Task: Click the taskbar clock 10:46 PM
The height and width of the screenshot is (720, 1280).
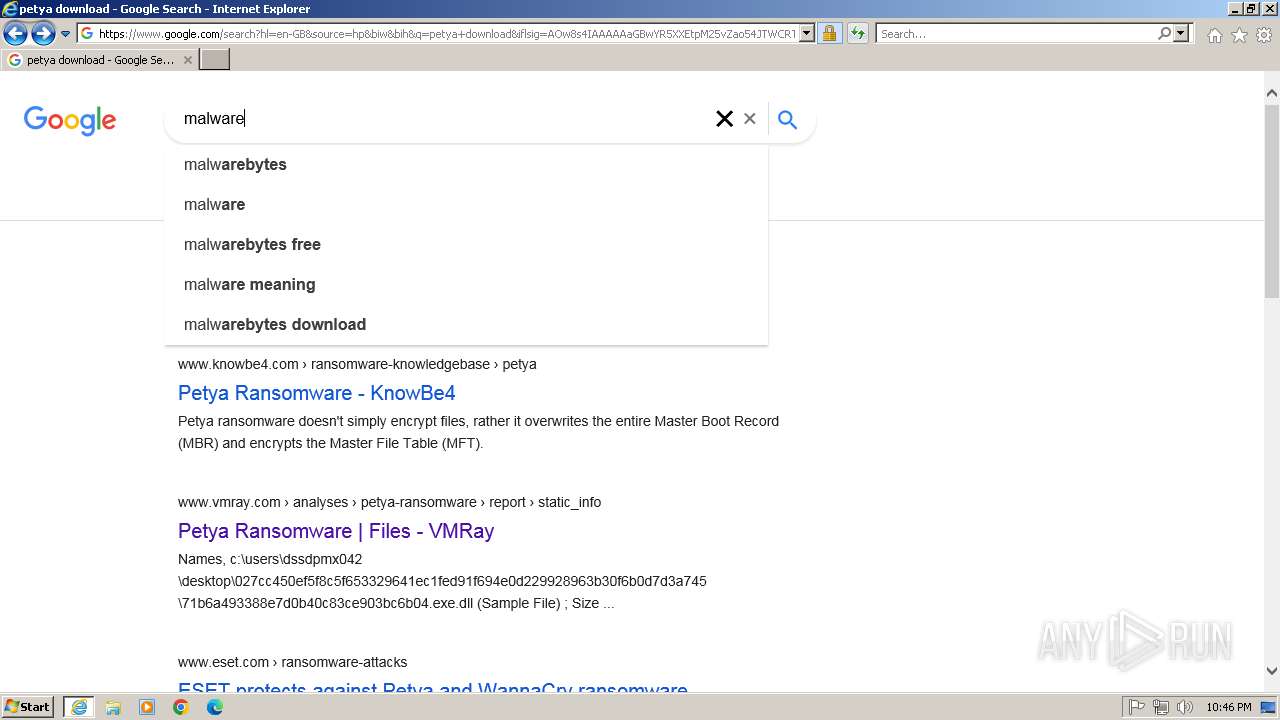Action: tap(1228, 707)
